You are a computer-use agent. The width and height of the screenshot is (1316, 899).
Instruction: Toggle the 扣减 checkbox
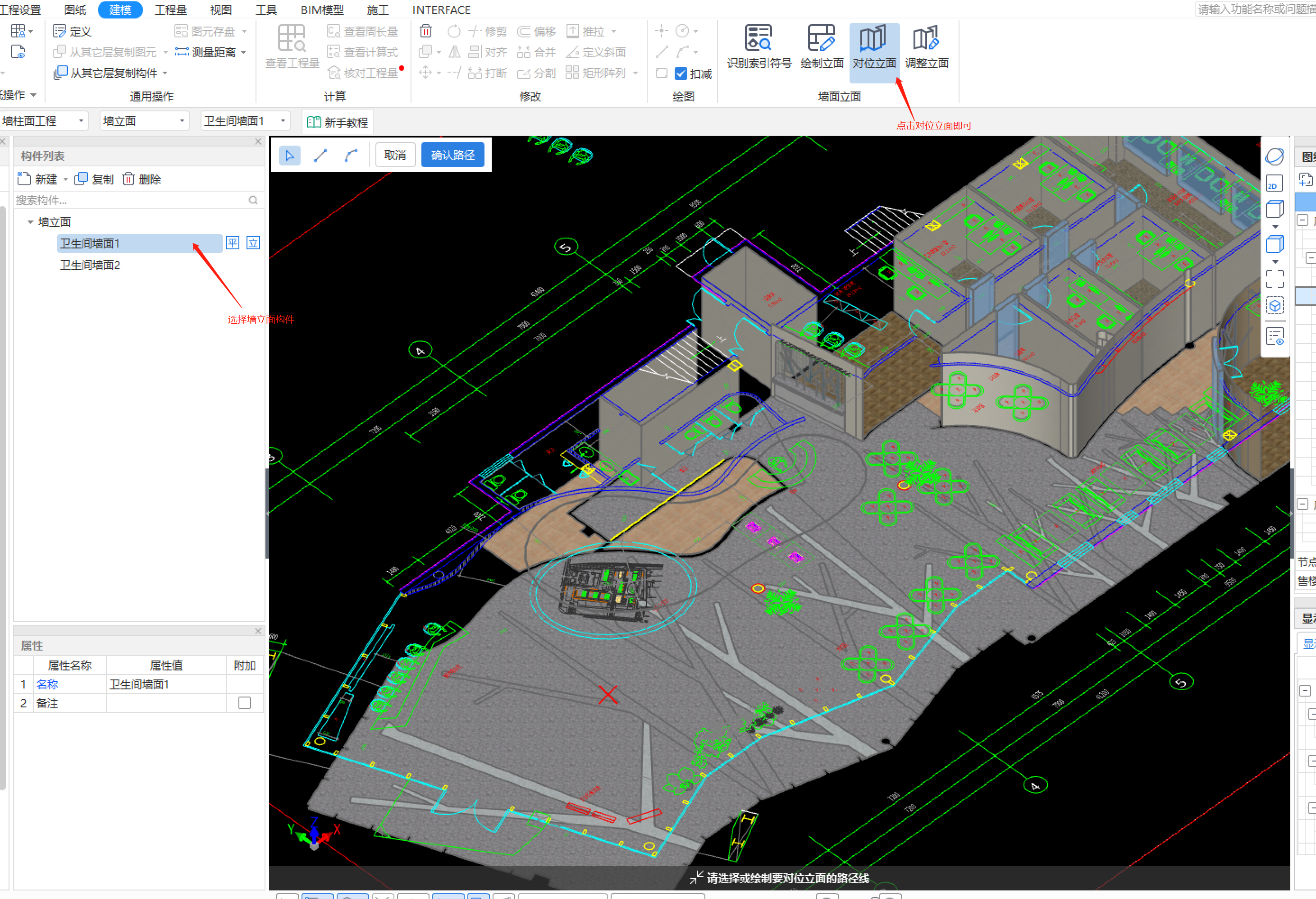pos(681,73)
